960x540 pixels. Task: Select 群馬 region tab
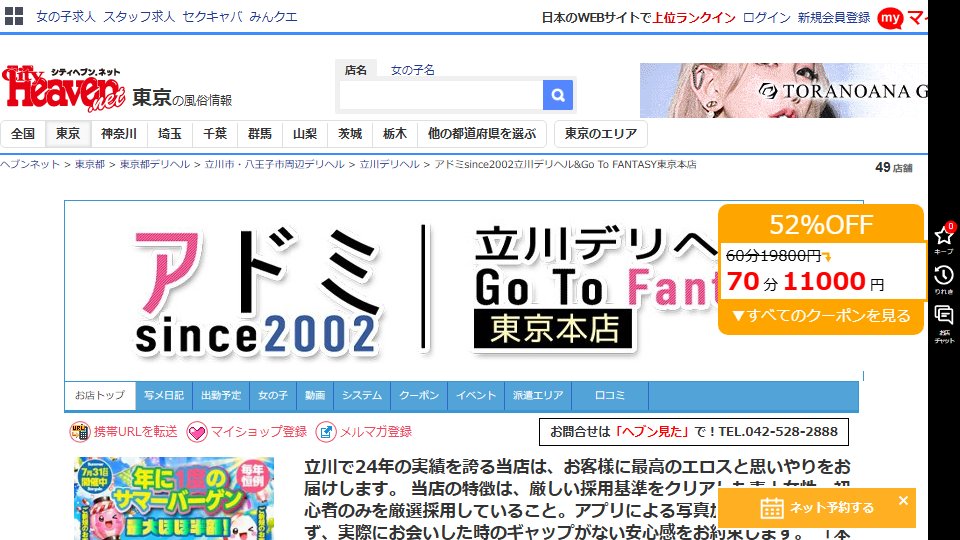coord(260,133)
